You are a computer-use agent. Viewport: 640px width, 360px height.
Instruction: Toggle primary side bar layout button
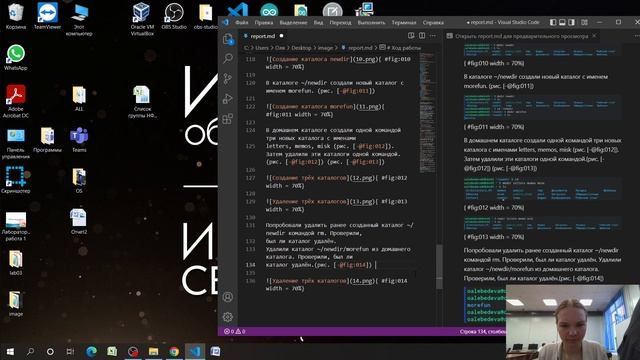553,22
